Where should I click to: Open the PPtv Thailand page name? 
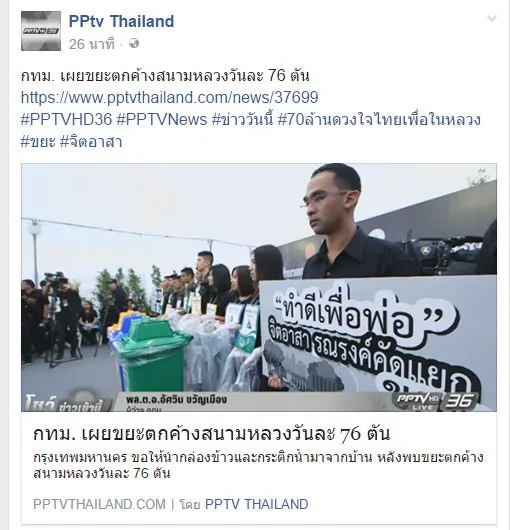[121, 21]
